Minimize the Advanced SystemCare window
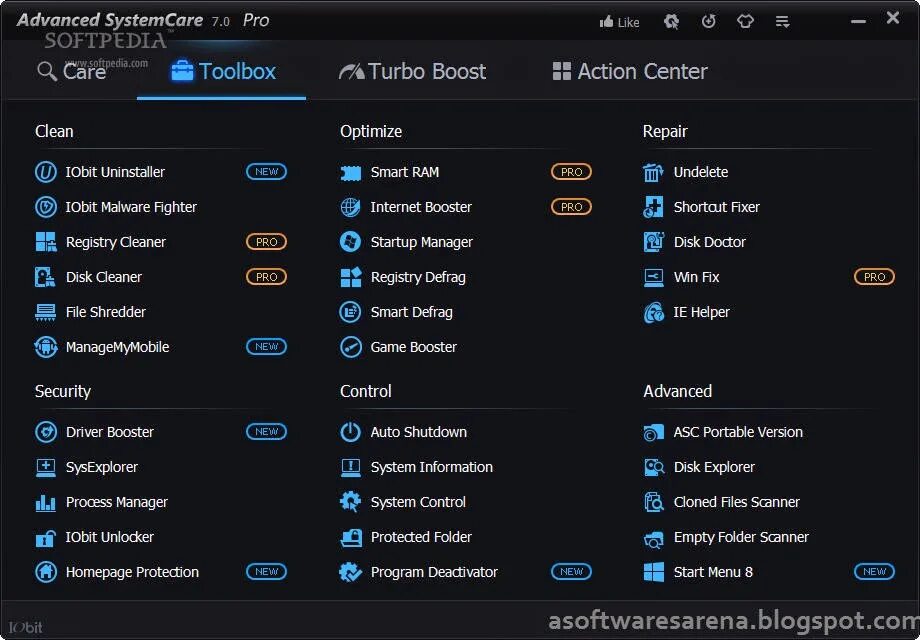Image resolution: width=920 pixels, height=640 pixels. (x=858, y=21)
